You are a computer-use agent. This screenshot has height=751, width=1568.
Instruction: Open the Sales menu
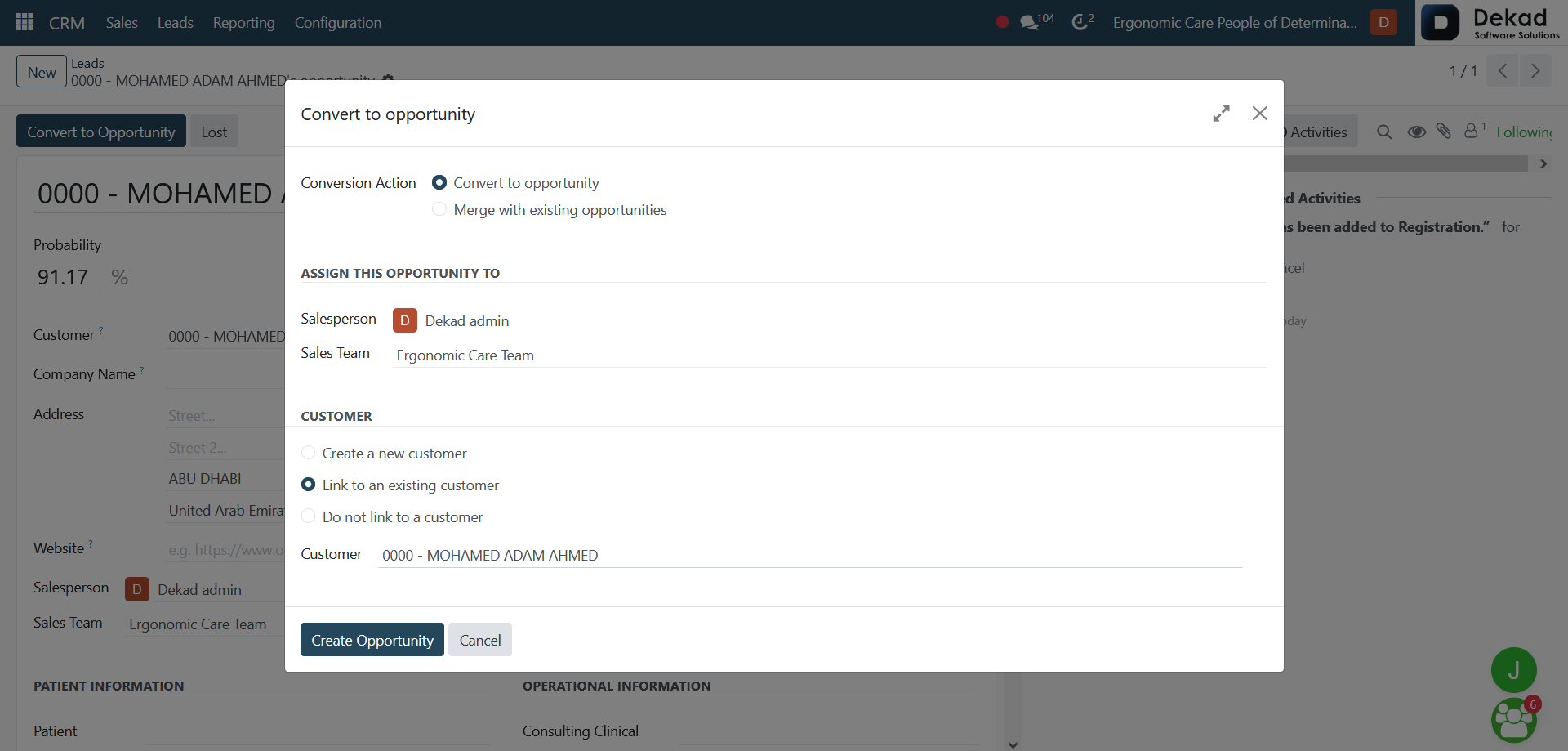[122, 22]
